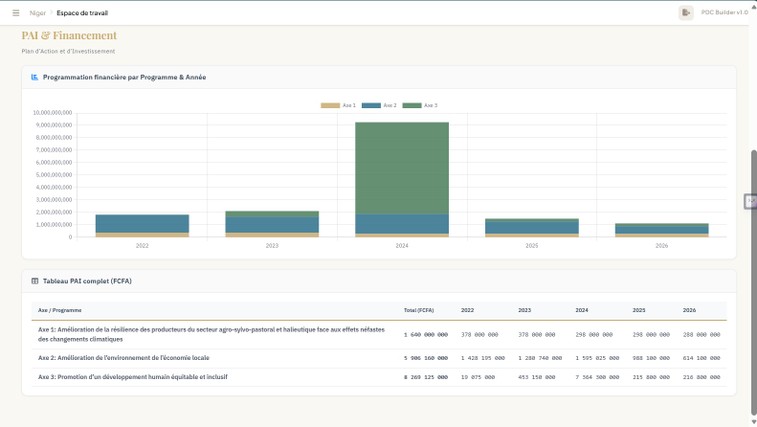
Task: Click the Total (FCFA) column header
Action: click(418, 310)
